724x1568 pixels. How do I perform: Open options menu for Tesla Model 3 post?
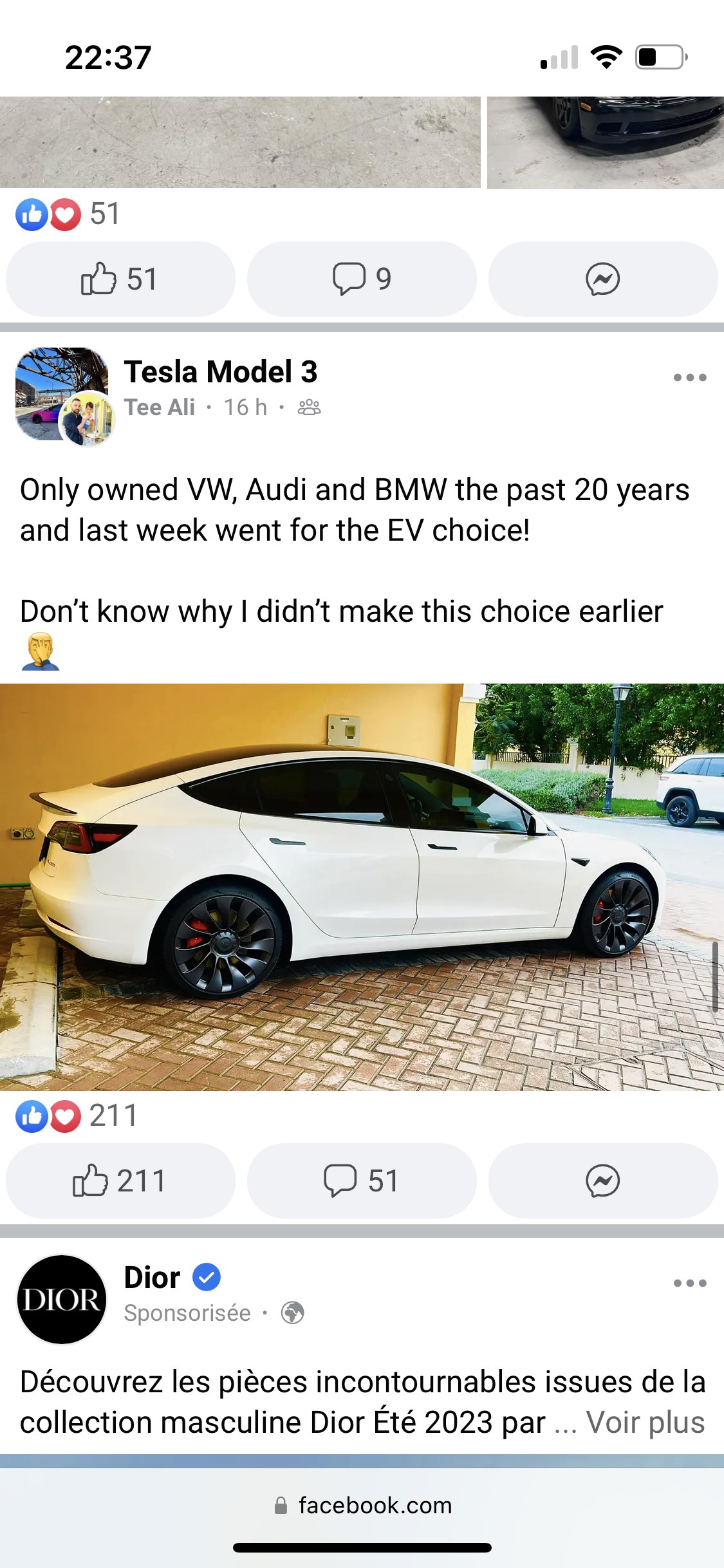690,377
